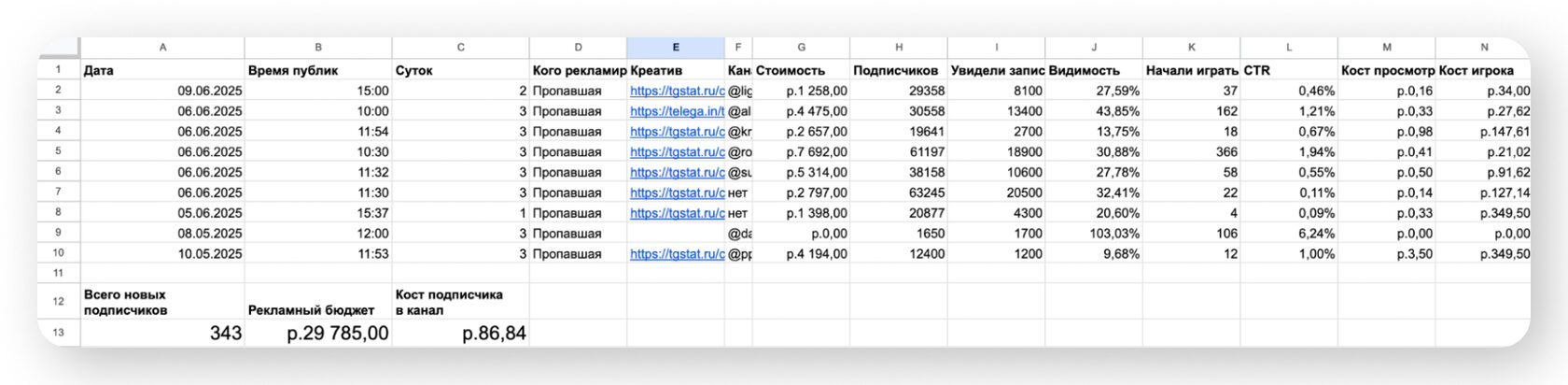
Task: Select the total budget cell р.29 785,00
Action: pyautogui.click(x=318, y=333)
